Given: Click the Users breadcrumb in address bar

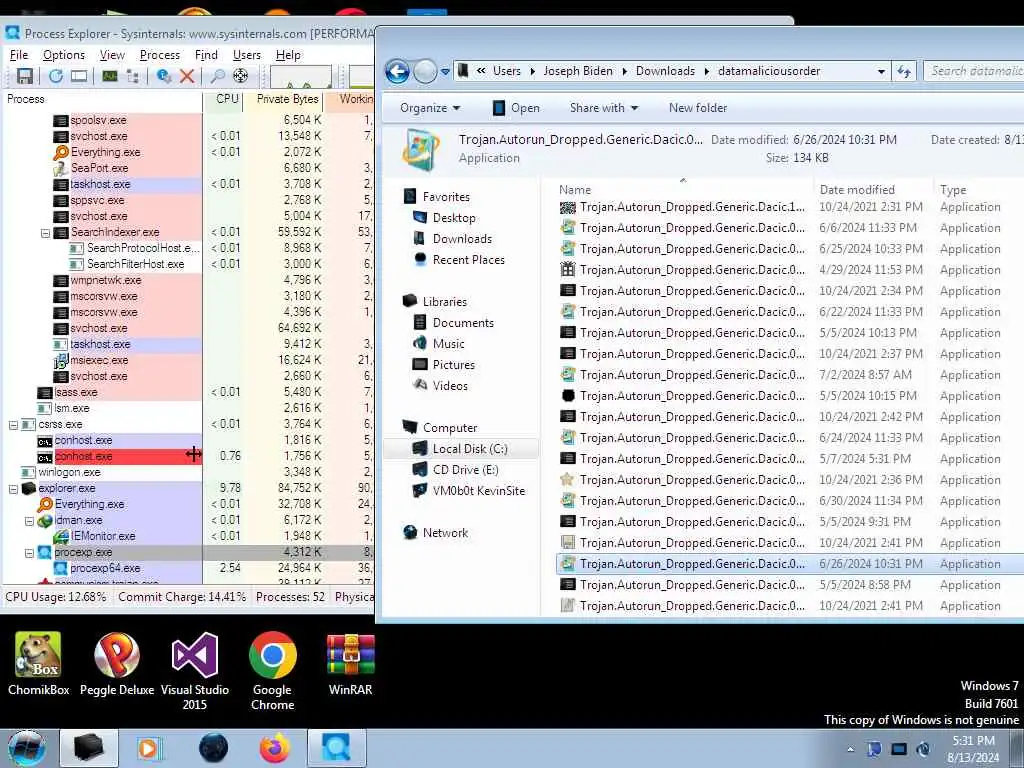Looking at the screenshot, I should tap(507, 71).
